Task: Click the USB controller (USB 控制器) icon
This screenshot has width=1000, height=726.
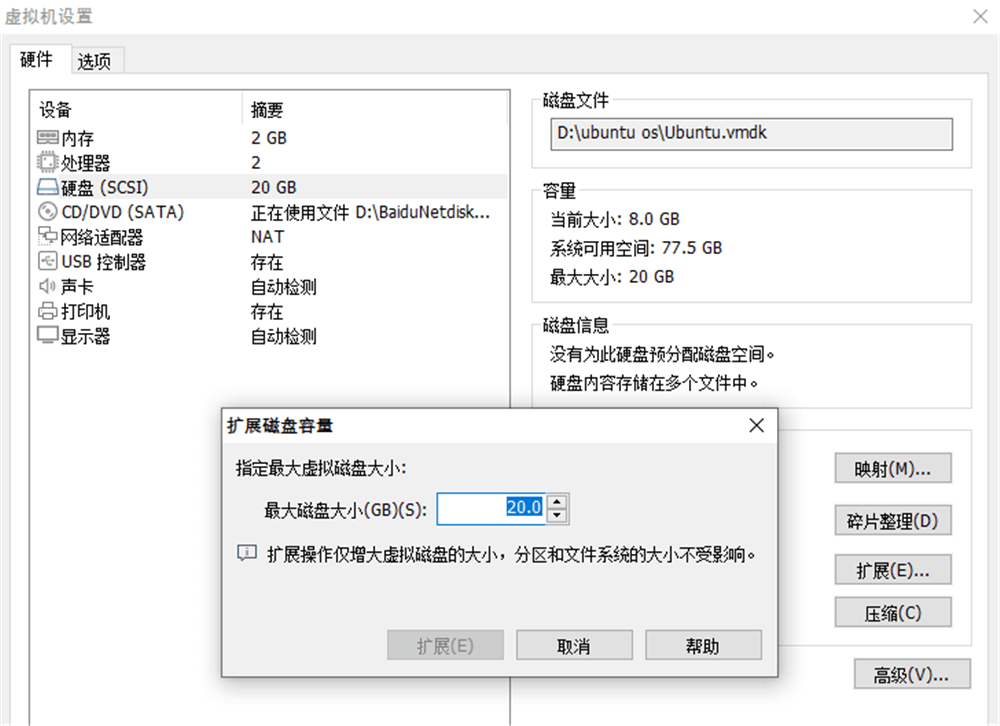Action: pyautogui.click(x=47, y=262)
